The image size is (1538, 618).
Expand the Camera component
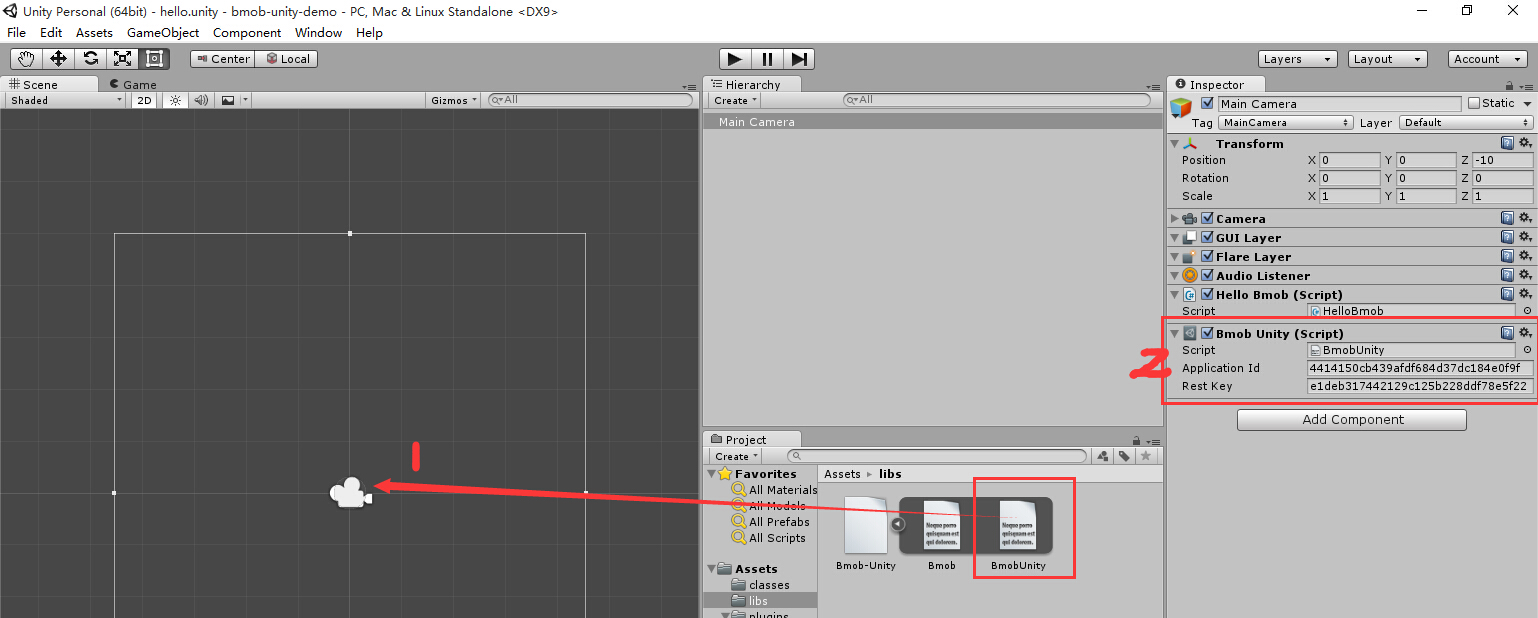(1174, 219)
